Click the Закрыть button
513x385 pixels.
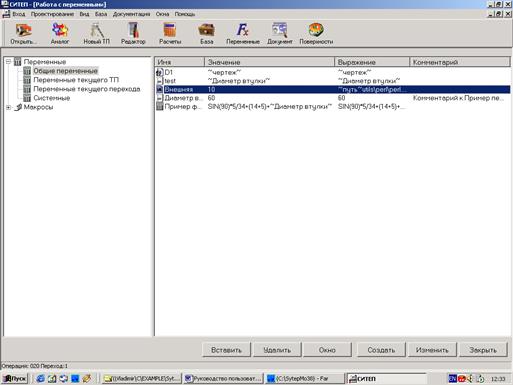pyautogui.click(x=483, y=350)
